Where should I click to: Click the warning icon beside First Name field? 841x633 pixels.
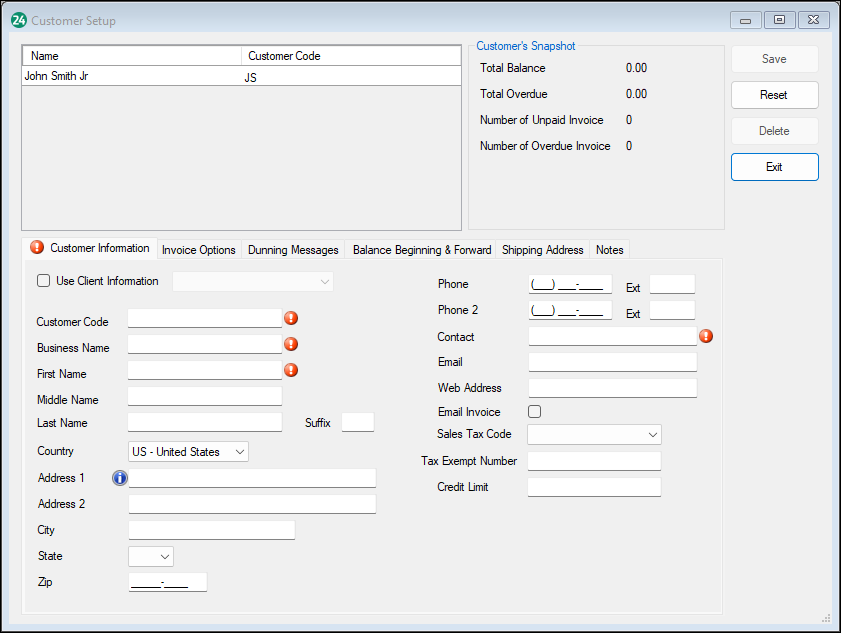(291, 369)
